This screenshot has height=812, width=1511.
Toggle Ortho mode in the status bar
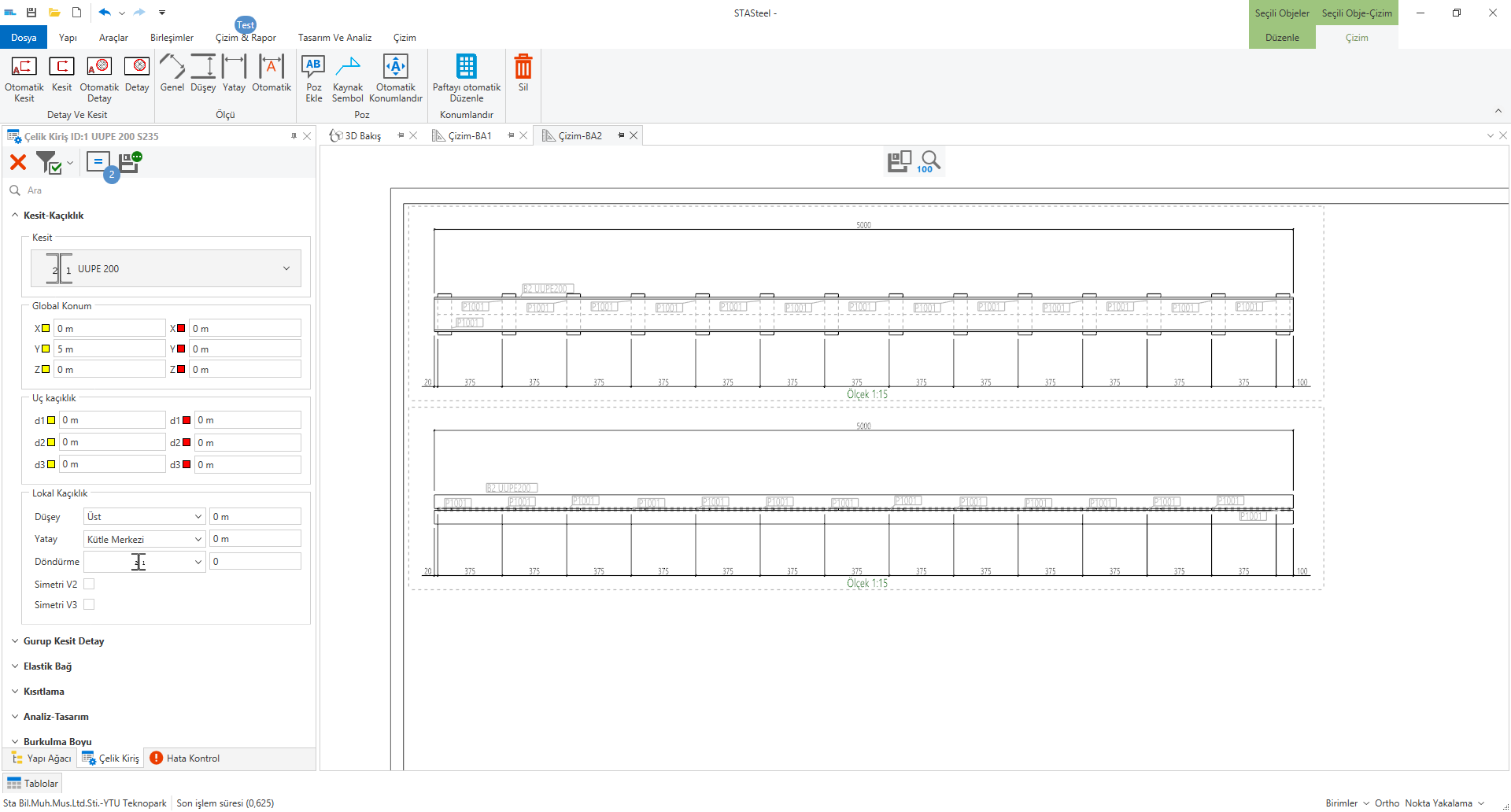[x=1387, y=803]
